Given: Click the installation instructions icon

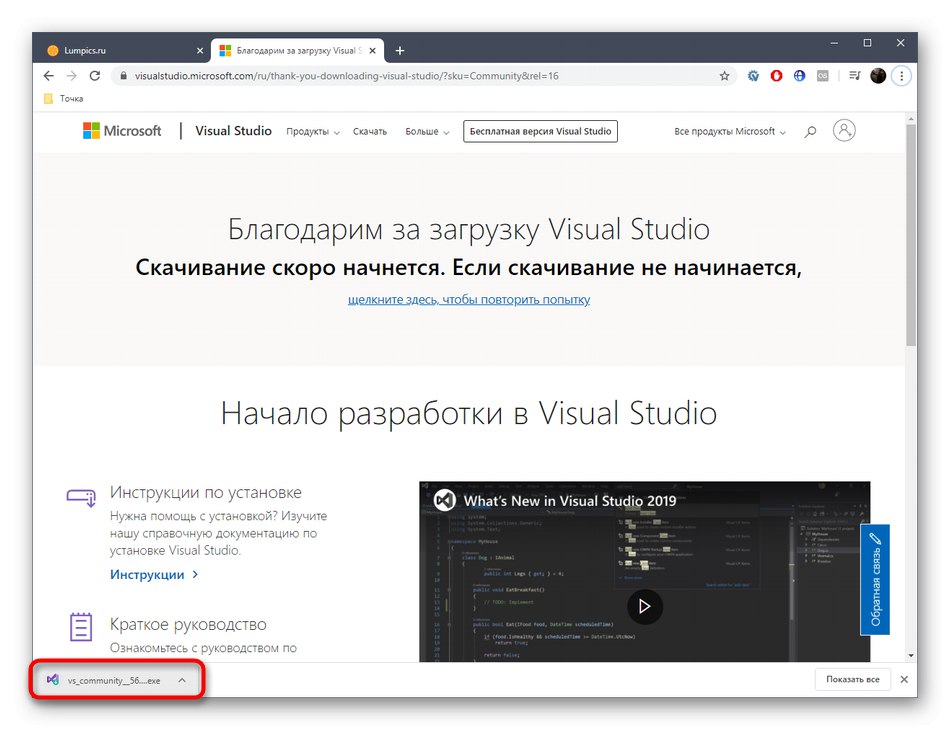Looking at the screenshot, I should [x=81, y=497].
